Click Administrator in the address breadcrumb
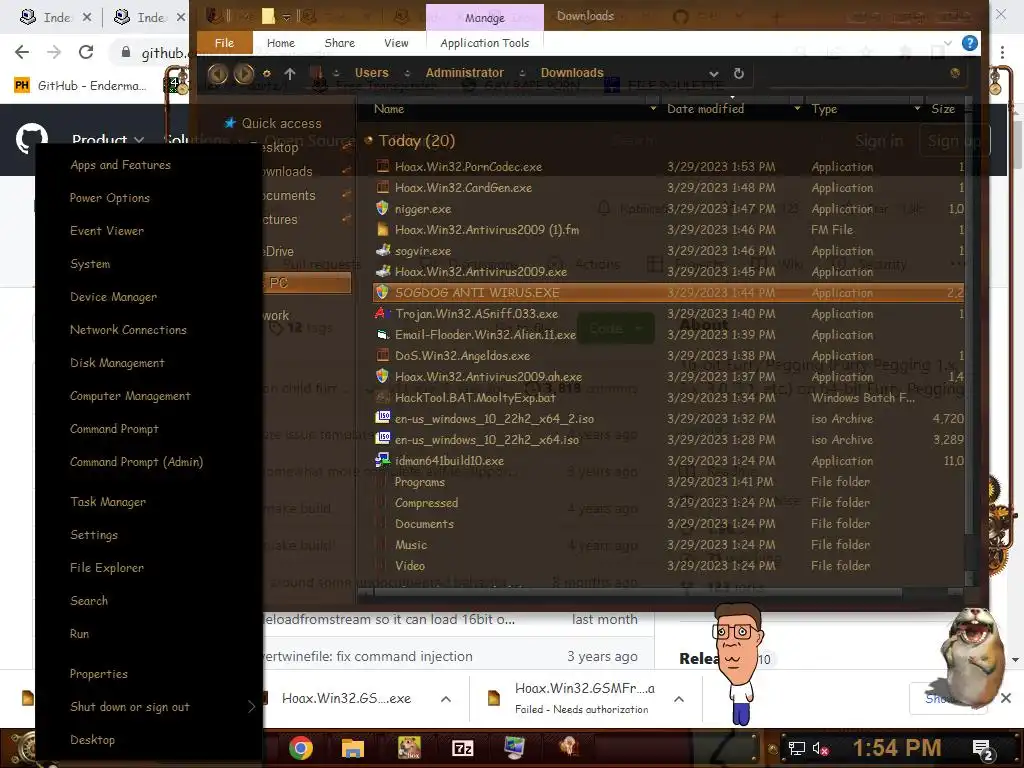Viewport: 1024px width, 768px height. click(464, 72)
